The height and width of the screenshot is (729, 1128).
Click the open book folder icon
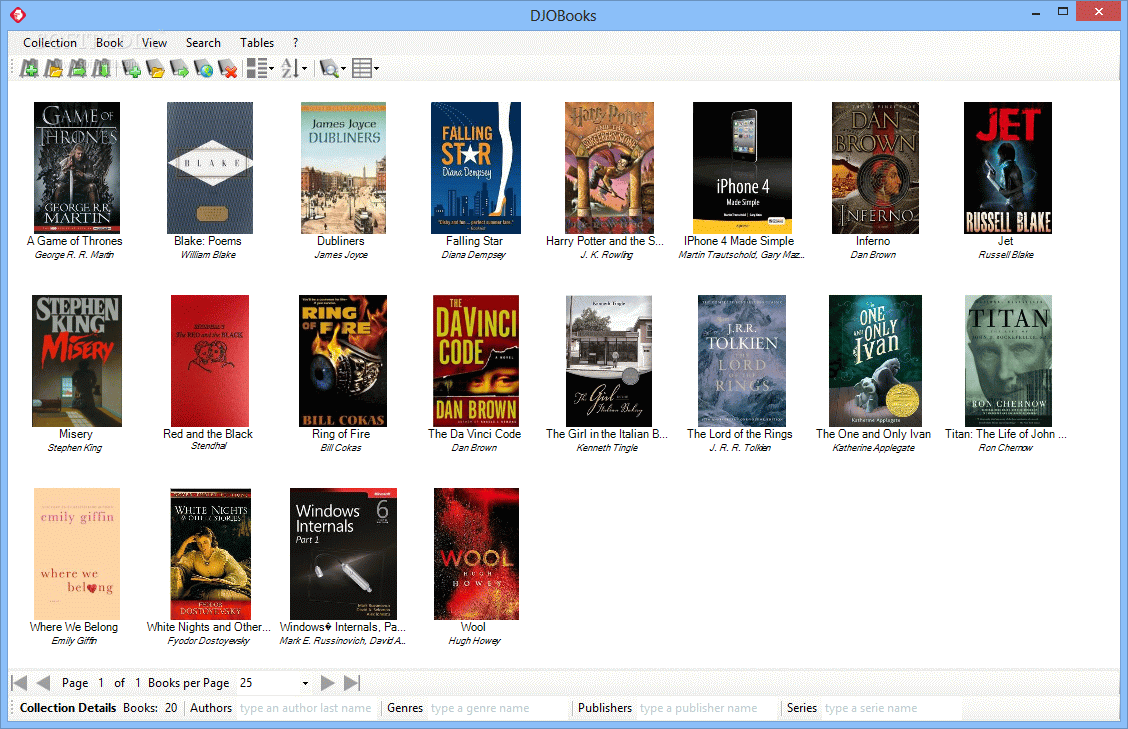pyautogui.click(x=155, y=68)
